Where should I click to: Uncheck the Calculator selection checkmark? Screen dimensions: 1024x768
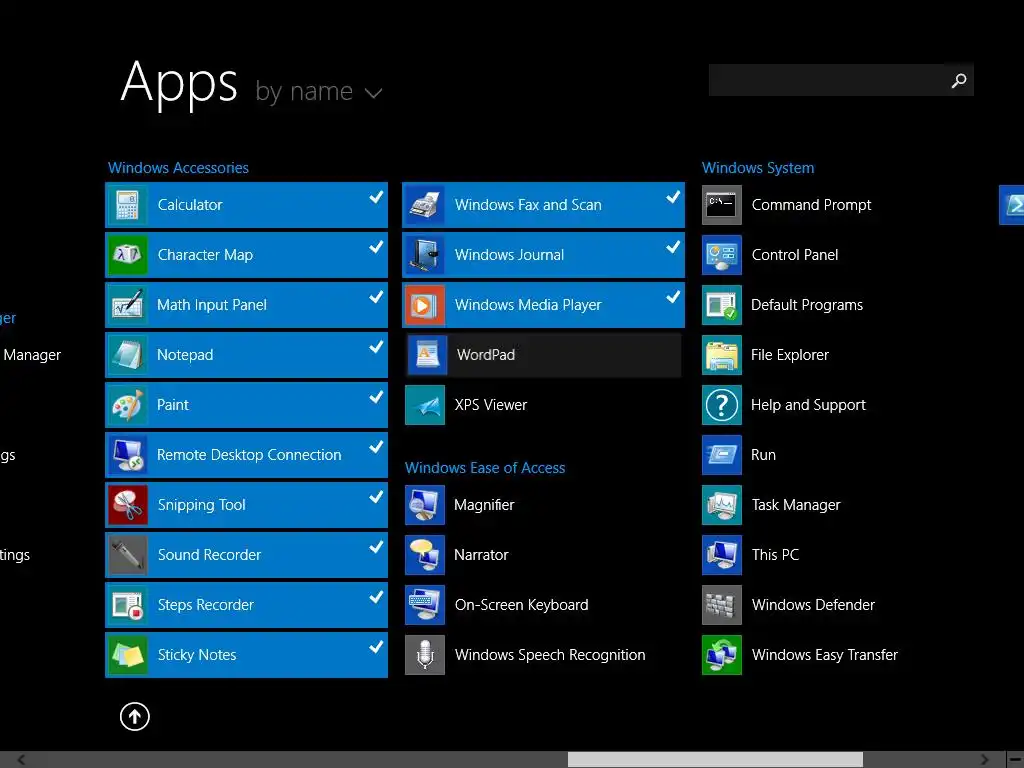click(x=376, y=197)
